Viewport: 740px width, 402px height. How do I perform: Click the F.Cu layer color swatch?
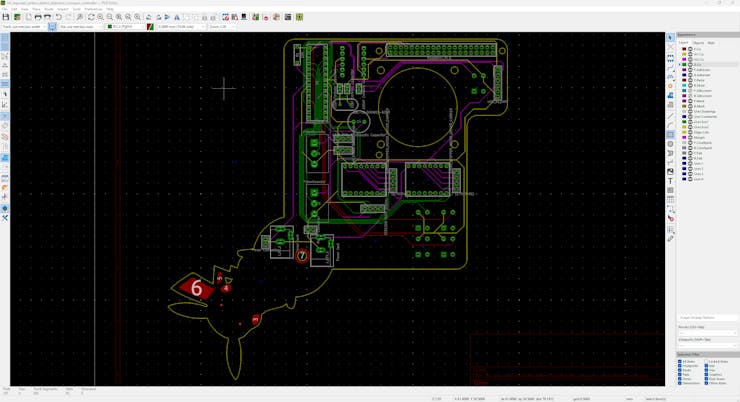(684, 49)
